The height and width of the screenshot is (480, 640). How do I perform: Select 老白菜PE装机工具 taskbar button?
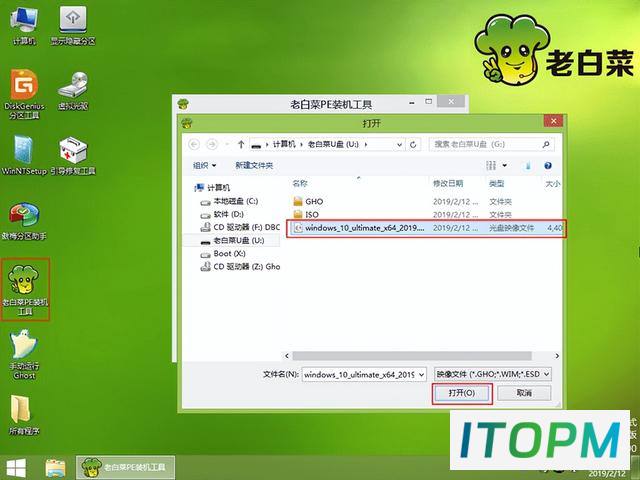pos(125,467)
